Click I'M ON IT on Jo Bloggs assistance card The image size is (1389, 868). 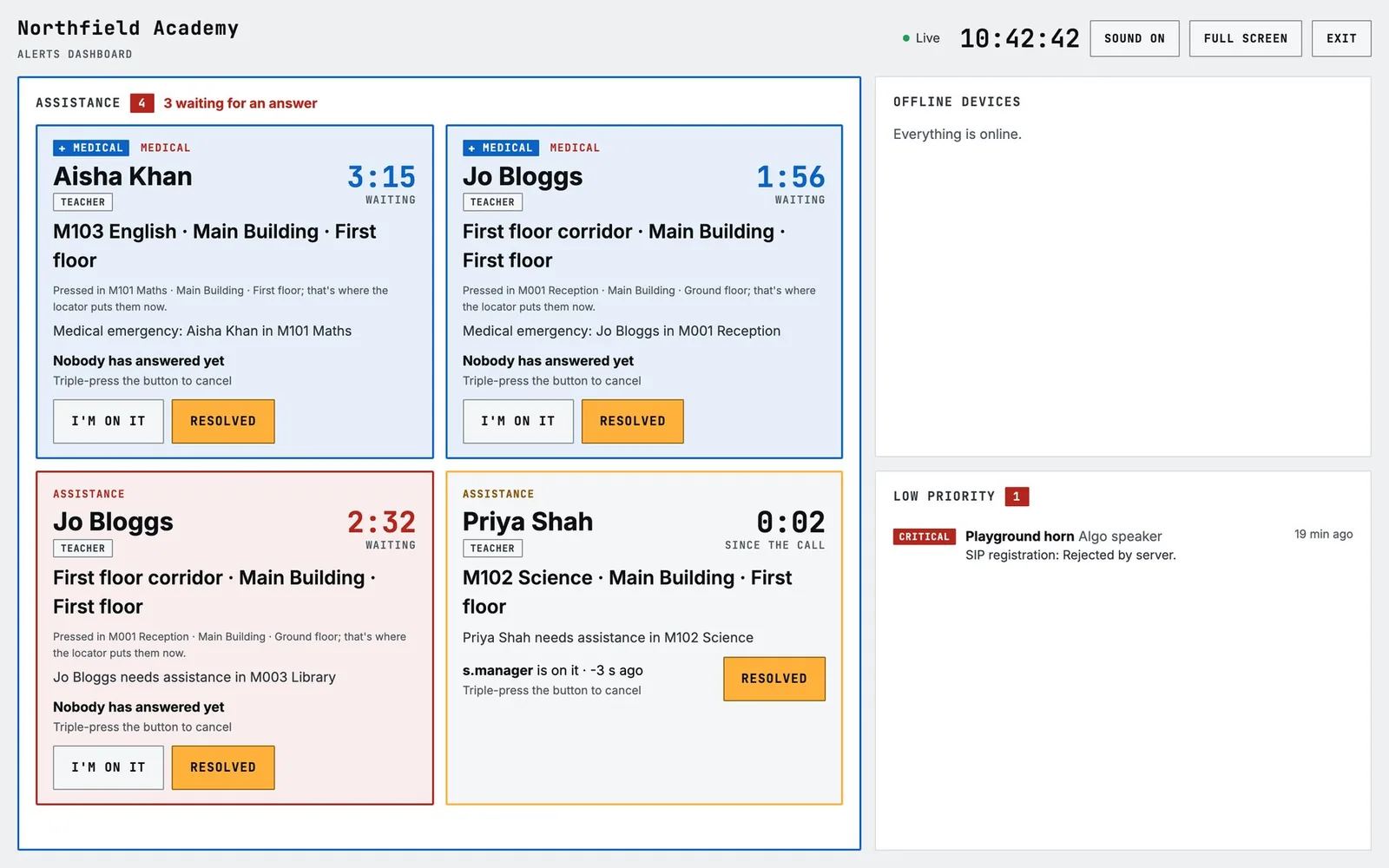coord(109,767)
